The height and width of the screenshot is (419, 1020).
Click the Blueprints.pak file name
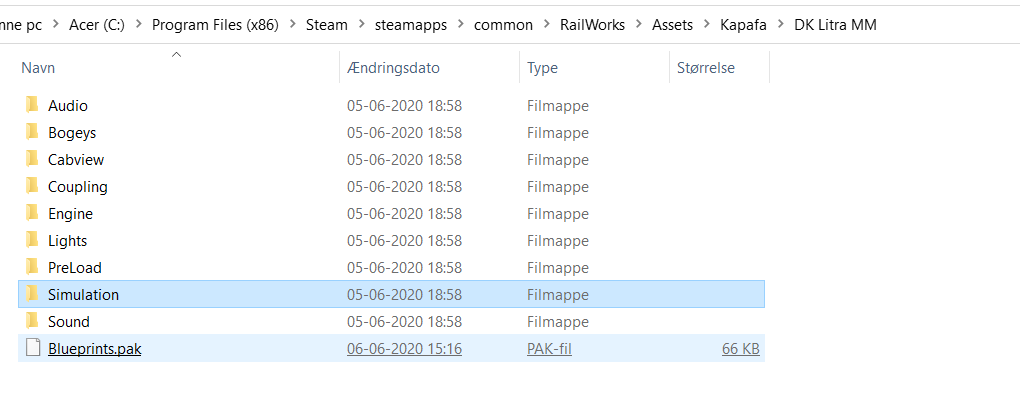point(94,349)
